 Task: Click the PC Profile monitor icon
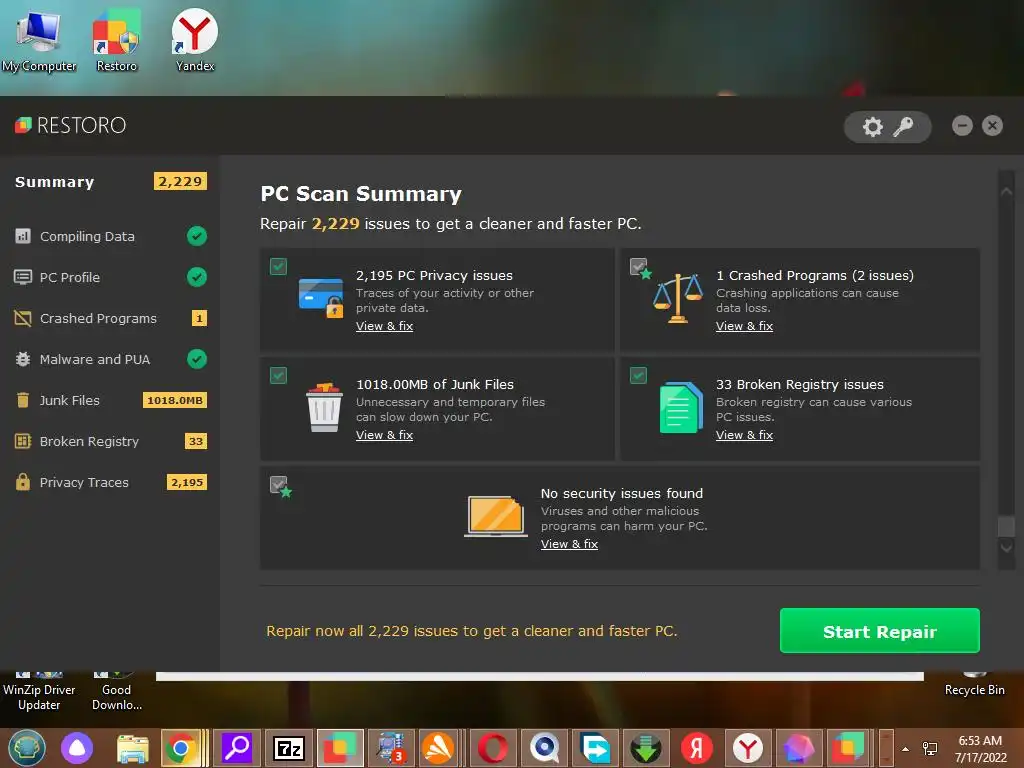[x=23, y=277]
